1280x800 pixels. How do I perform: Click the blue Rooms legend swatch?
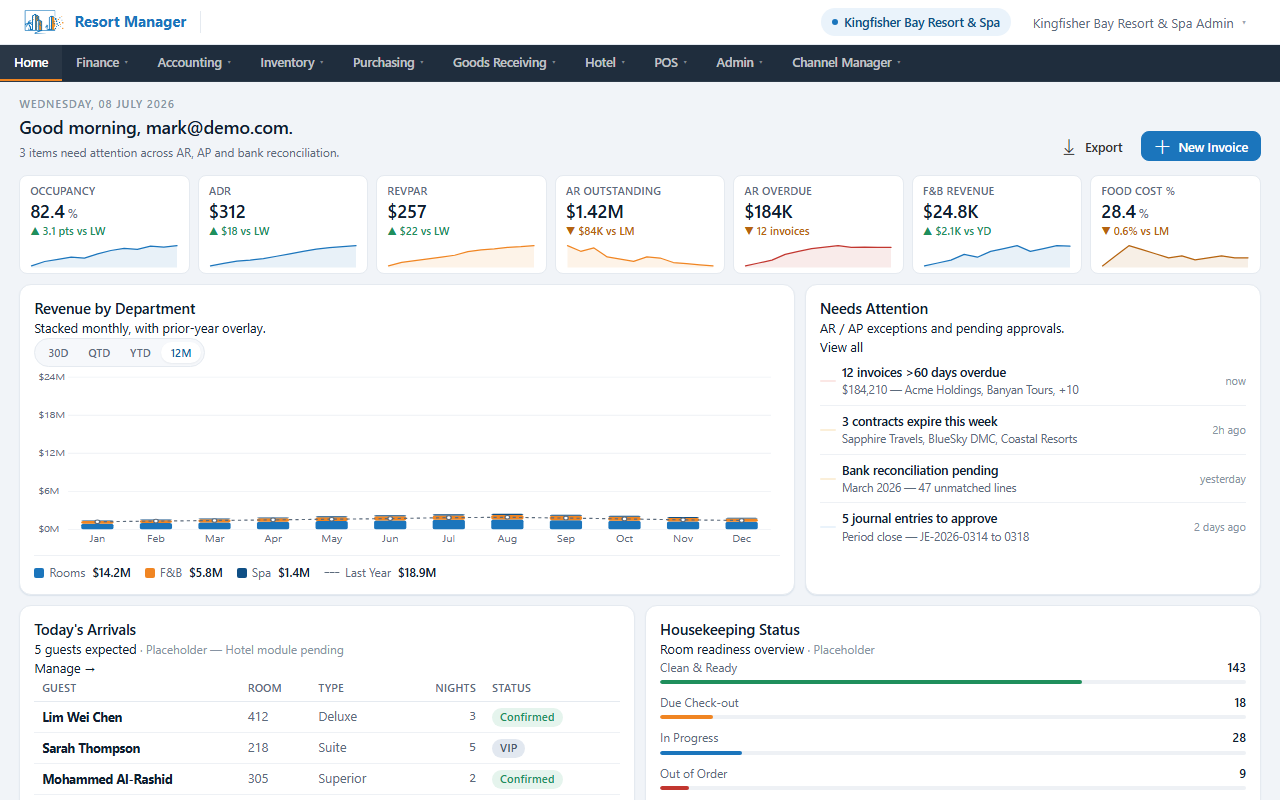tap(39, 573)
